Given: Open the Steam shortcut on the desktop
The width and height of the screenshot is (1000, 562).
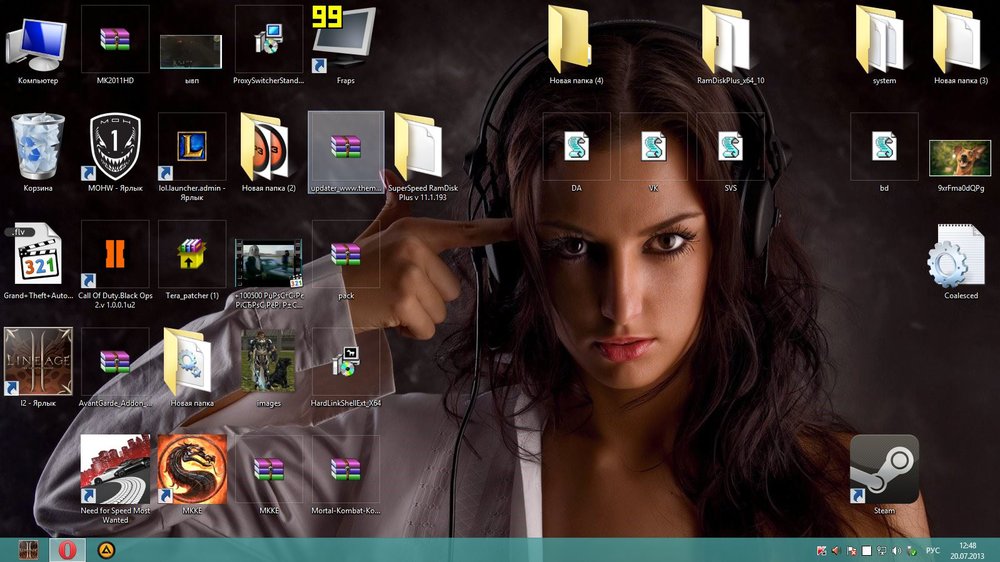Looking at the screenshot, I should [884, 469].
